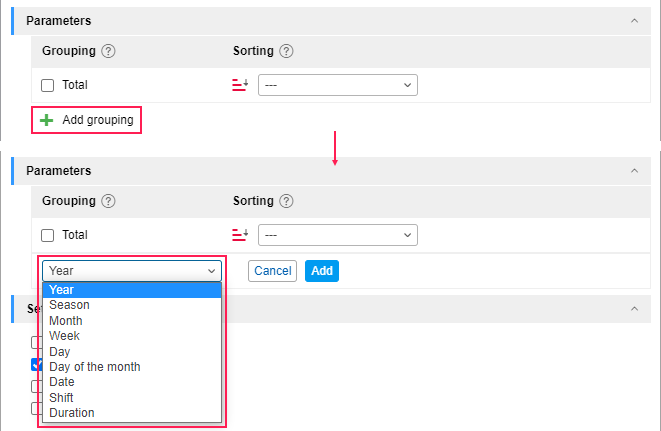This screenshot has height=431, width=661.
Task: Click the green plus Add grouping icon
Action: coord(46,120)
